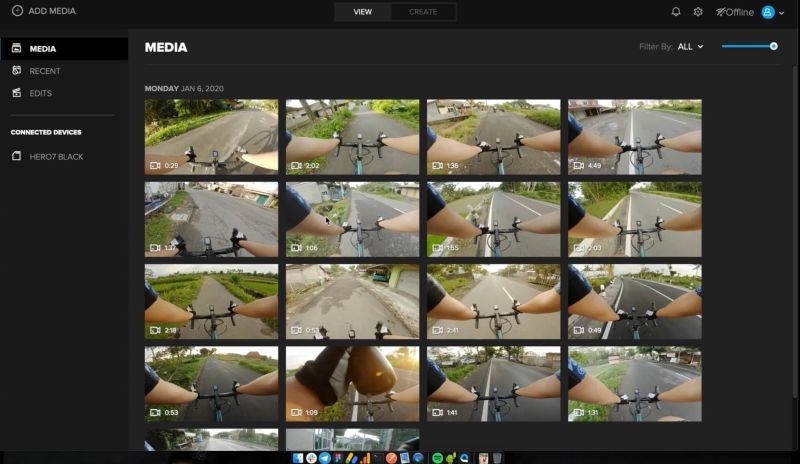Open settings via the gear icon
The height and width of the screenshot is (464, 800).
point(698,11)
